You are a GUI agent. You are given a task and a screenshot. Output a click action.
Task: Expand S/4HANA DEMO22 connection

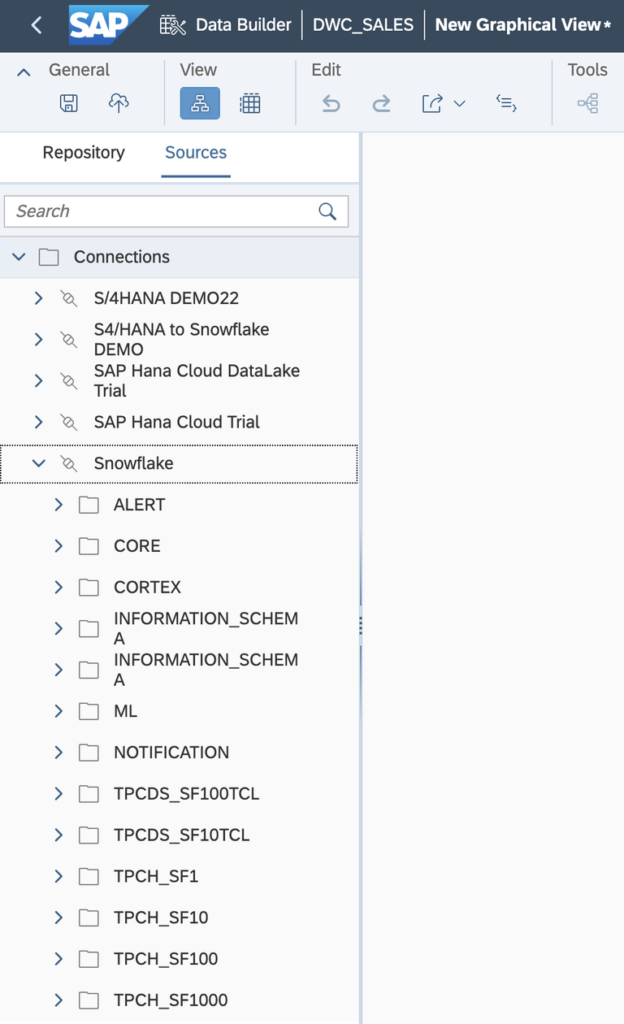[39, 298]
